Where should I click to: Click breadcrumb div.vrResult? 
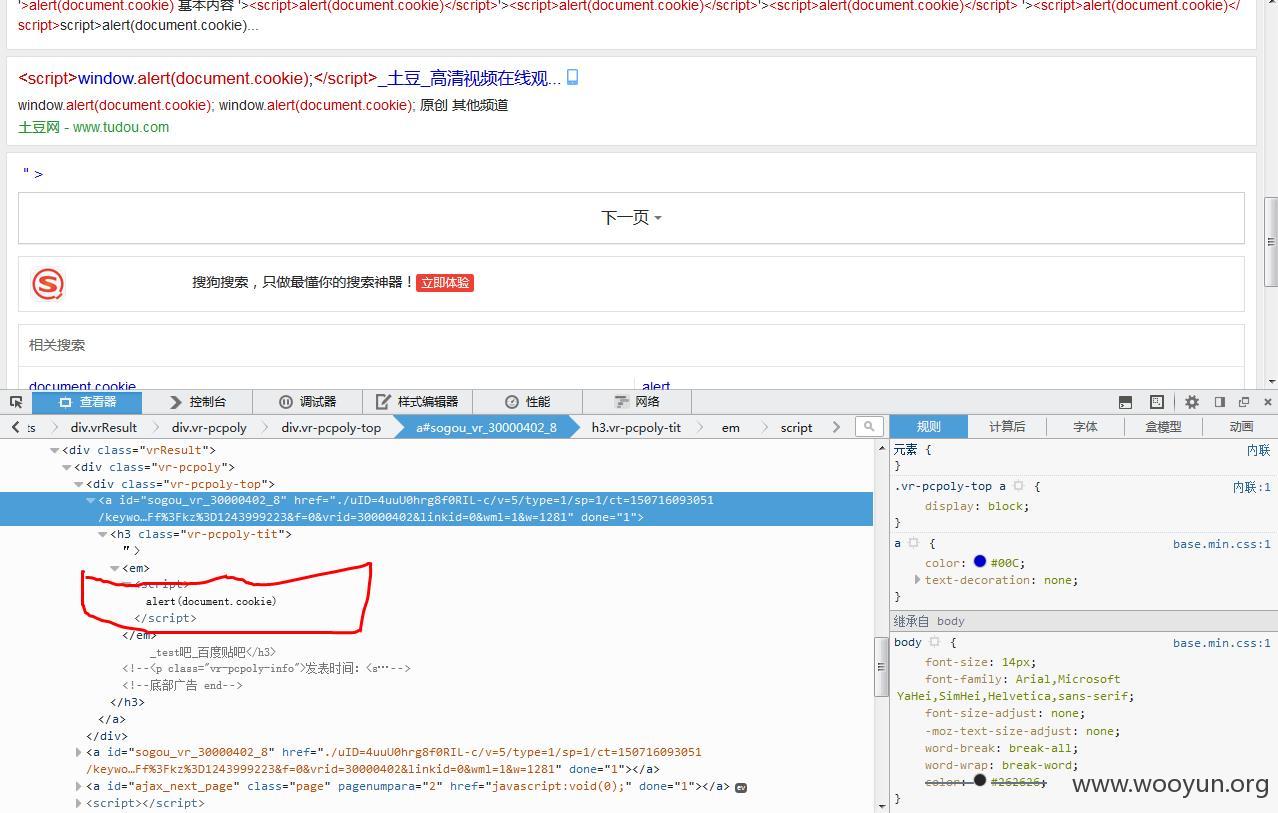coord(104,427)
